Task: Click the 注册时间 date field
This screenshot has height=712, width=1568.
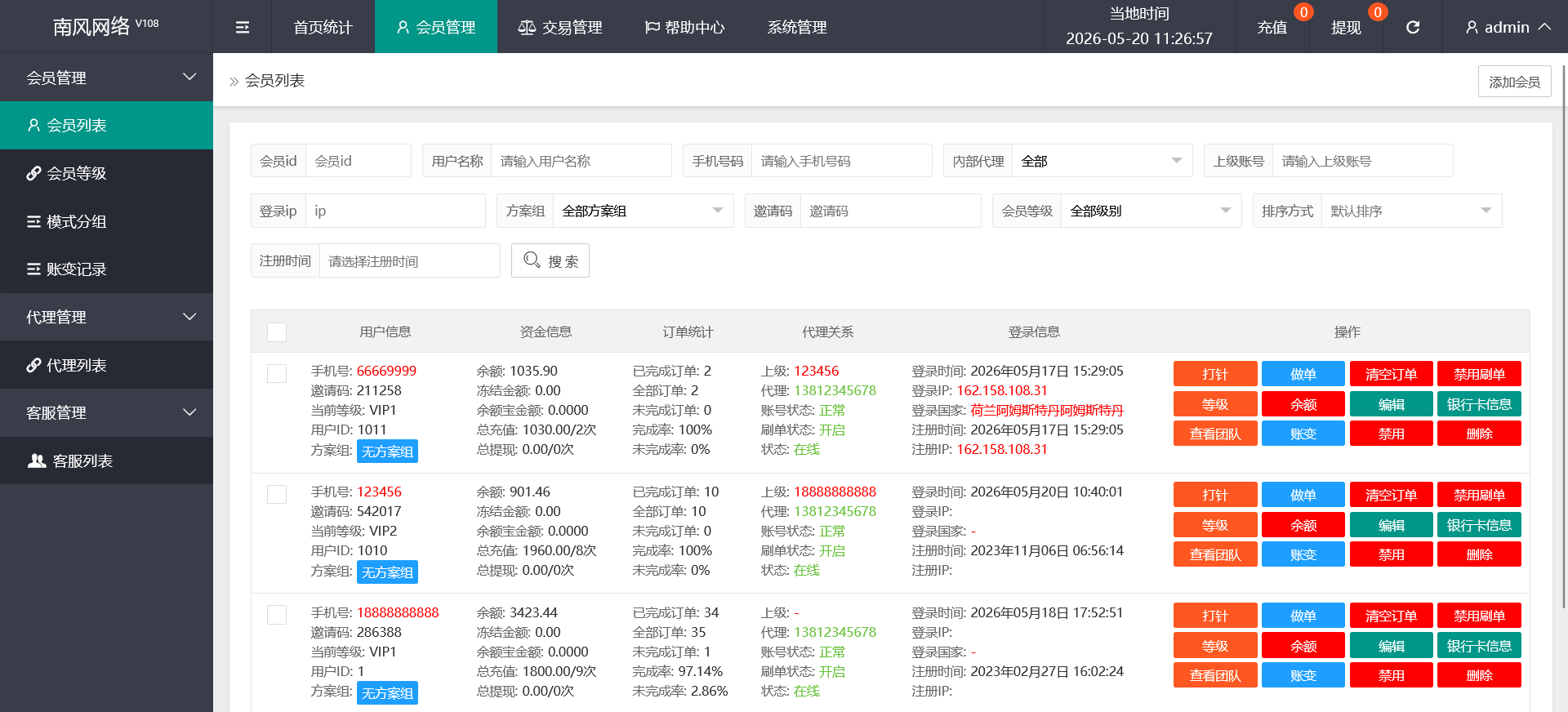Action: [x=409, y=260]
